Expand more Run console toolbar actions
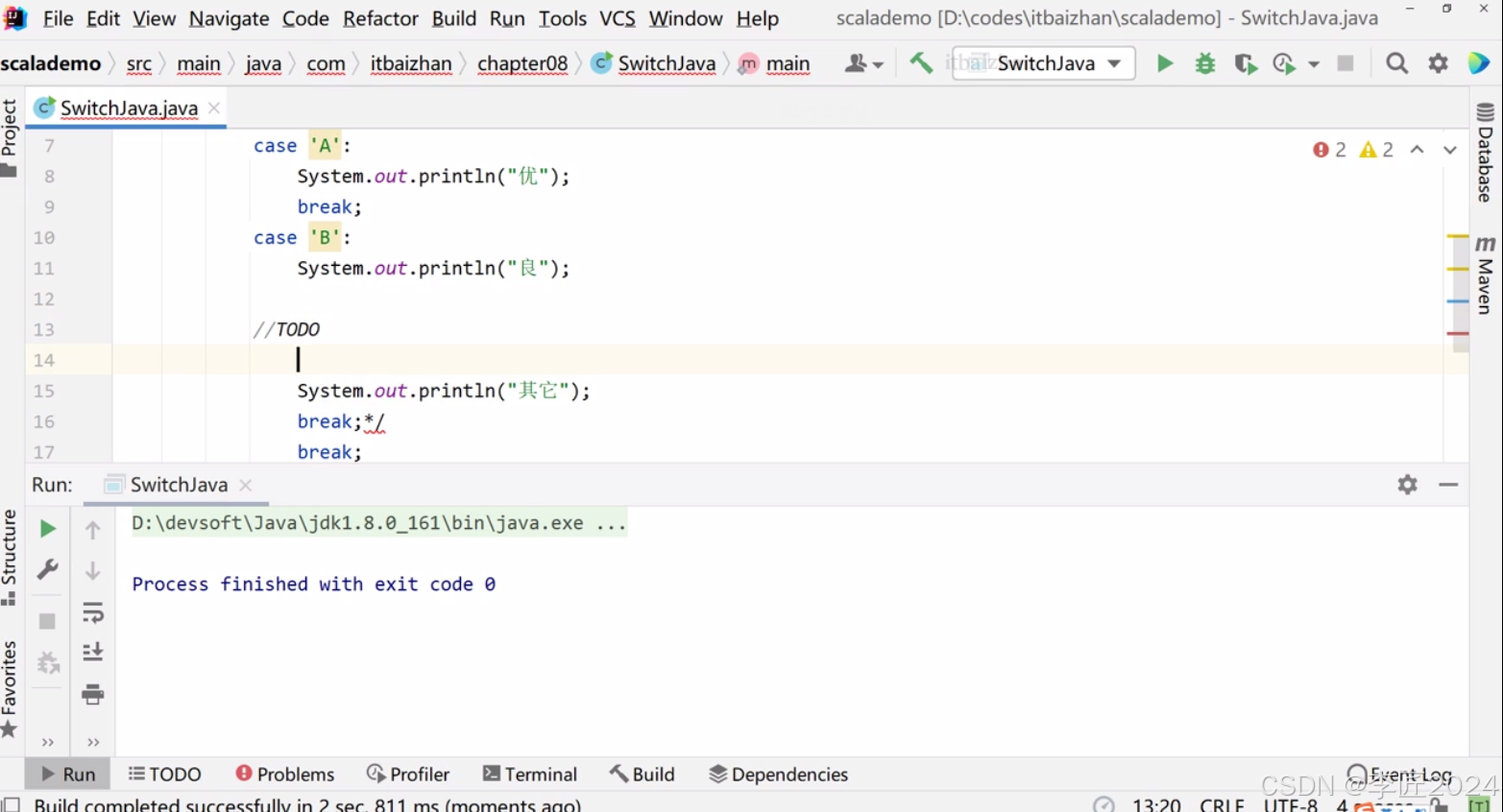This screenshot has height=812, width=1503. tap(93, 742)
